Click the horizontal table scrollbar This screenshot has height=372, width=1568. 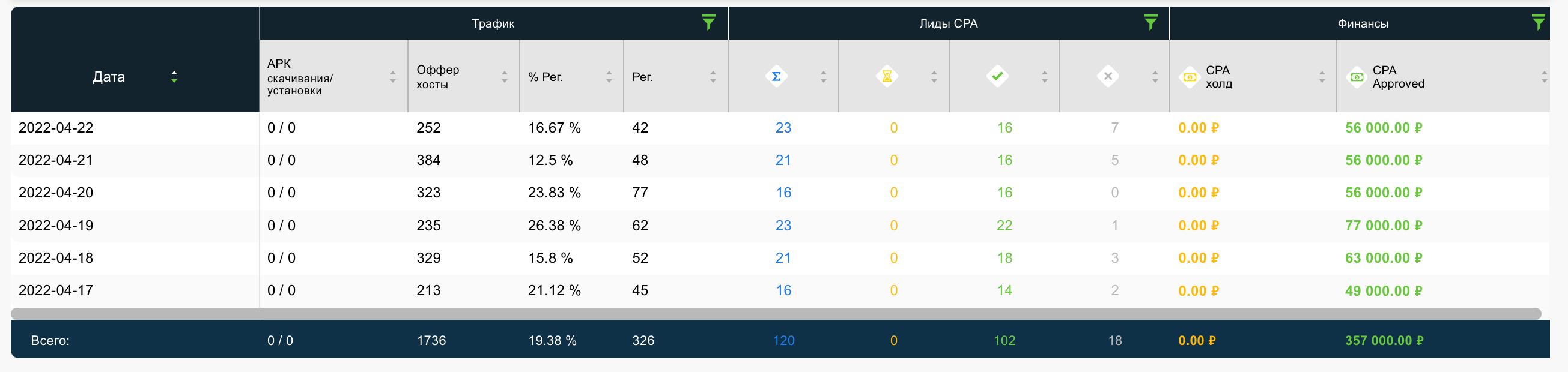pyautogui.click(x=776, y=314)
